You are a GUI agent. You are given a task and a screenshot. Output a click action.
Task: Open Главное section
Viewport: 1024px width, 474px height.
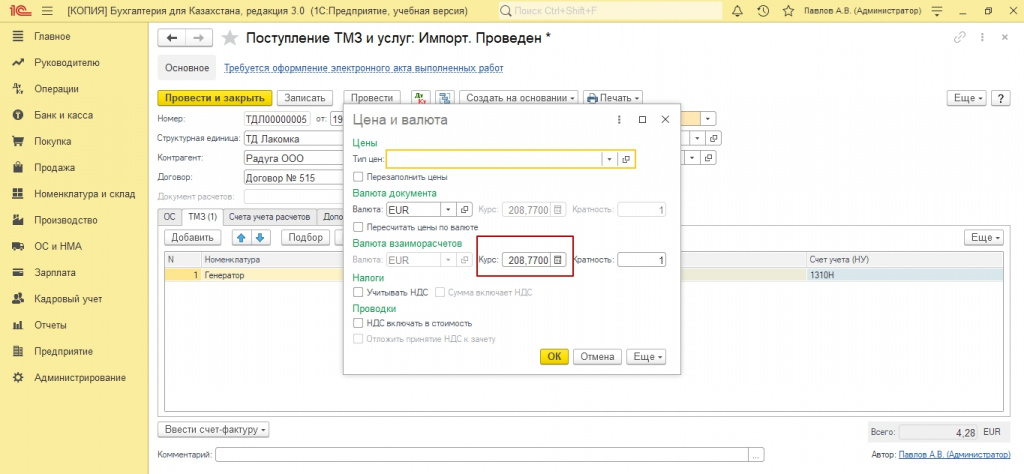(x=52, y=37)
